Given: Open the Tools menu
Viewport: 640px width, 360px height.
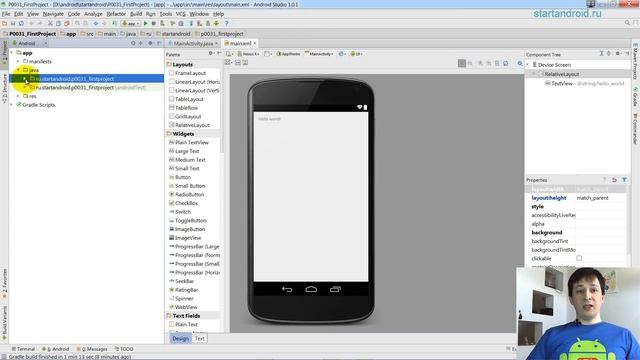Looking at the screenshot, I should [166, 14].
